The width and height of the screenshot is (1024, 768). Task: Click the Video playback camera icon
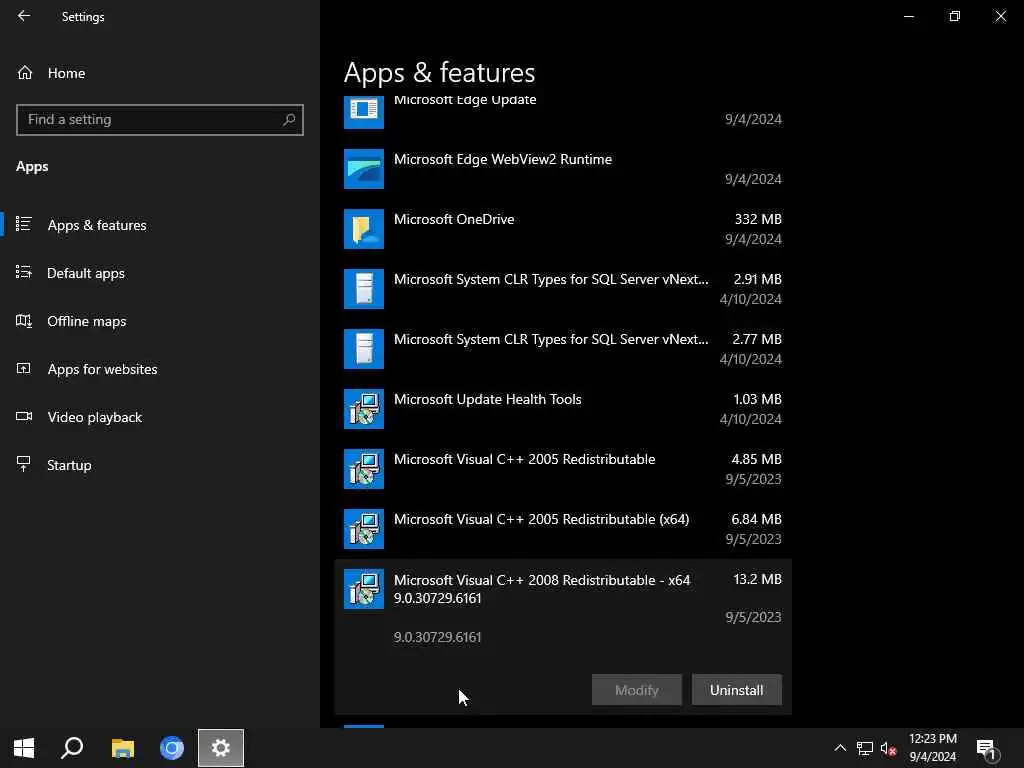pos(24,416)
